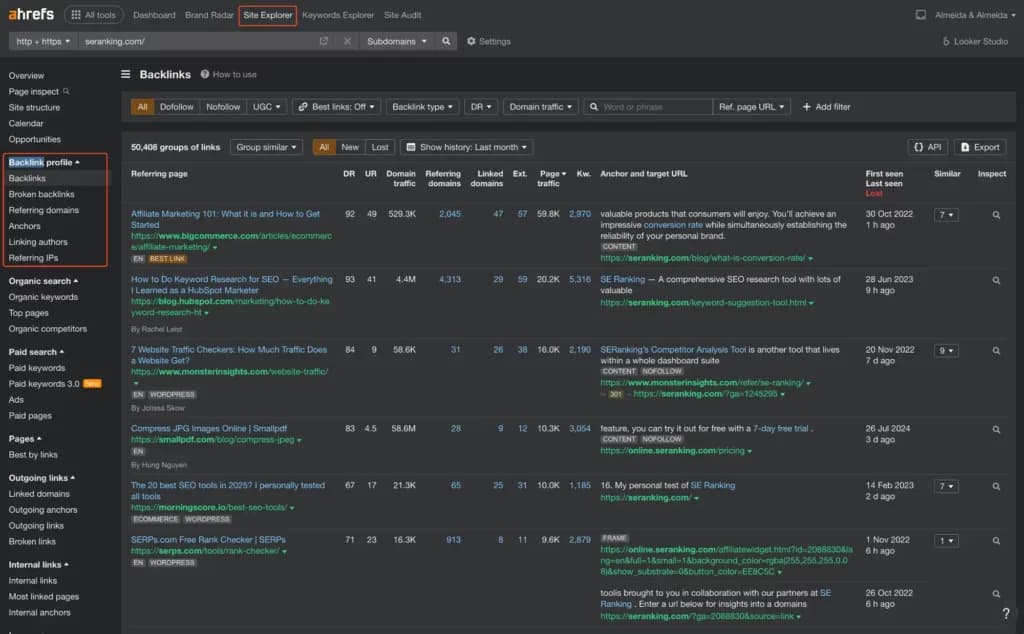The width and height of the screenshot is (1024, 634).
Task: Expand the Backlink type dropdown
Action: [422, 107]
